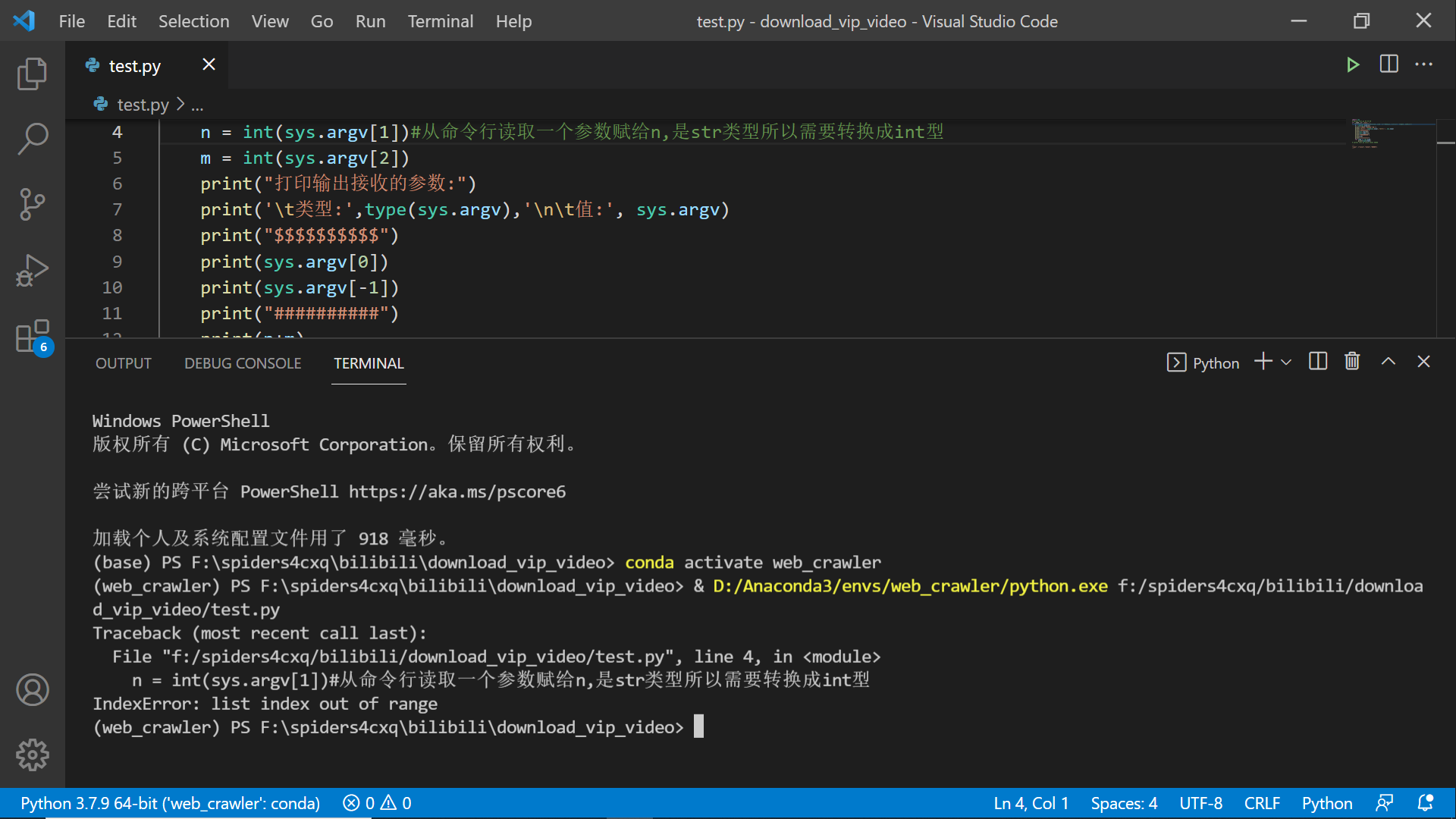Split the terminal pane

click(x=1318, y=362)
